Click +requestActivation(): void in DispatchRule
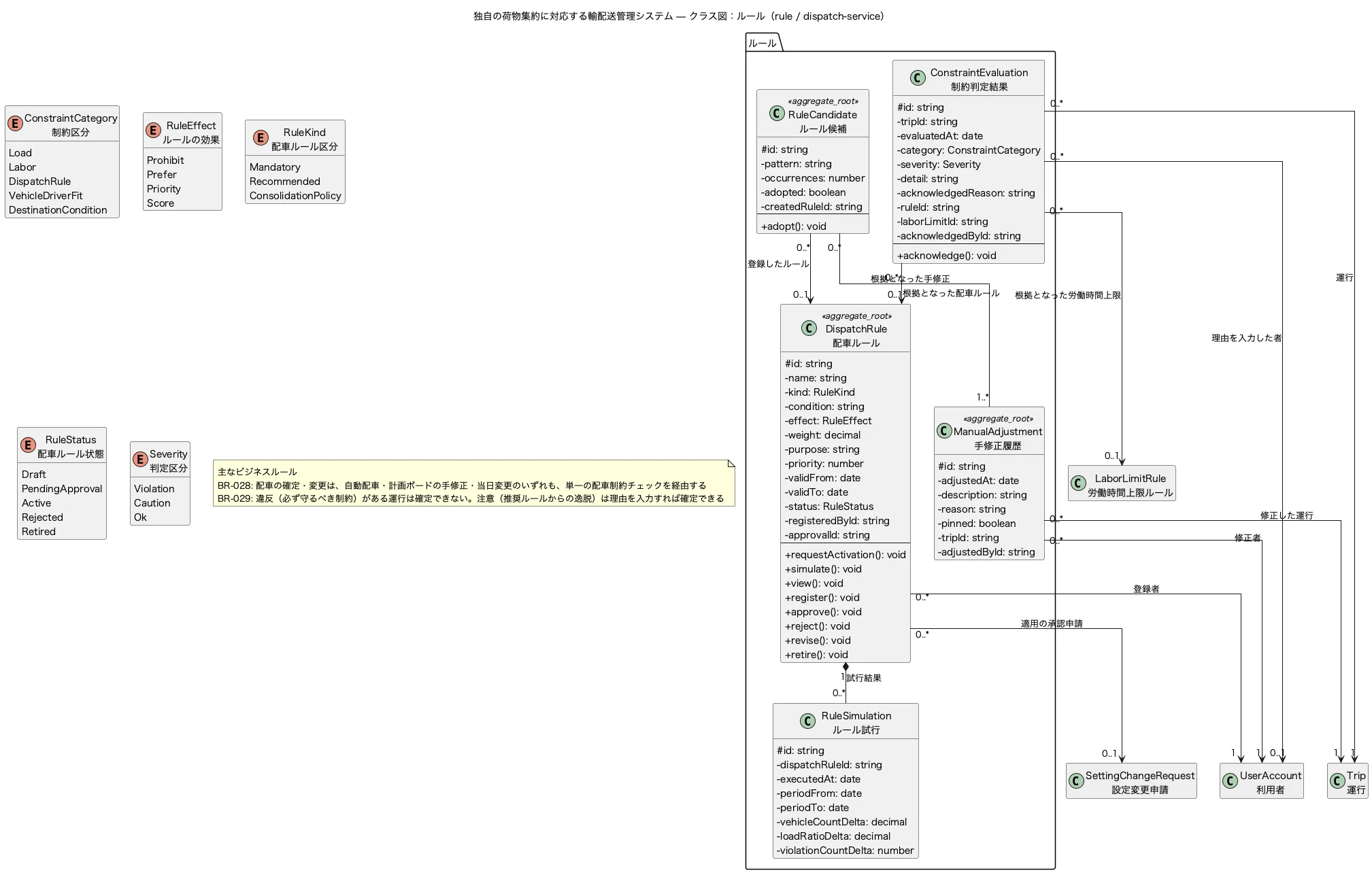 846,555
